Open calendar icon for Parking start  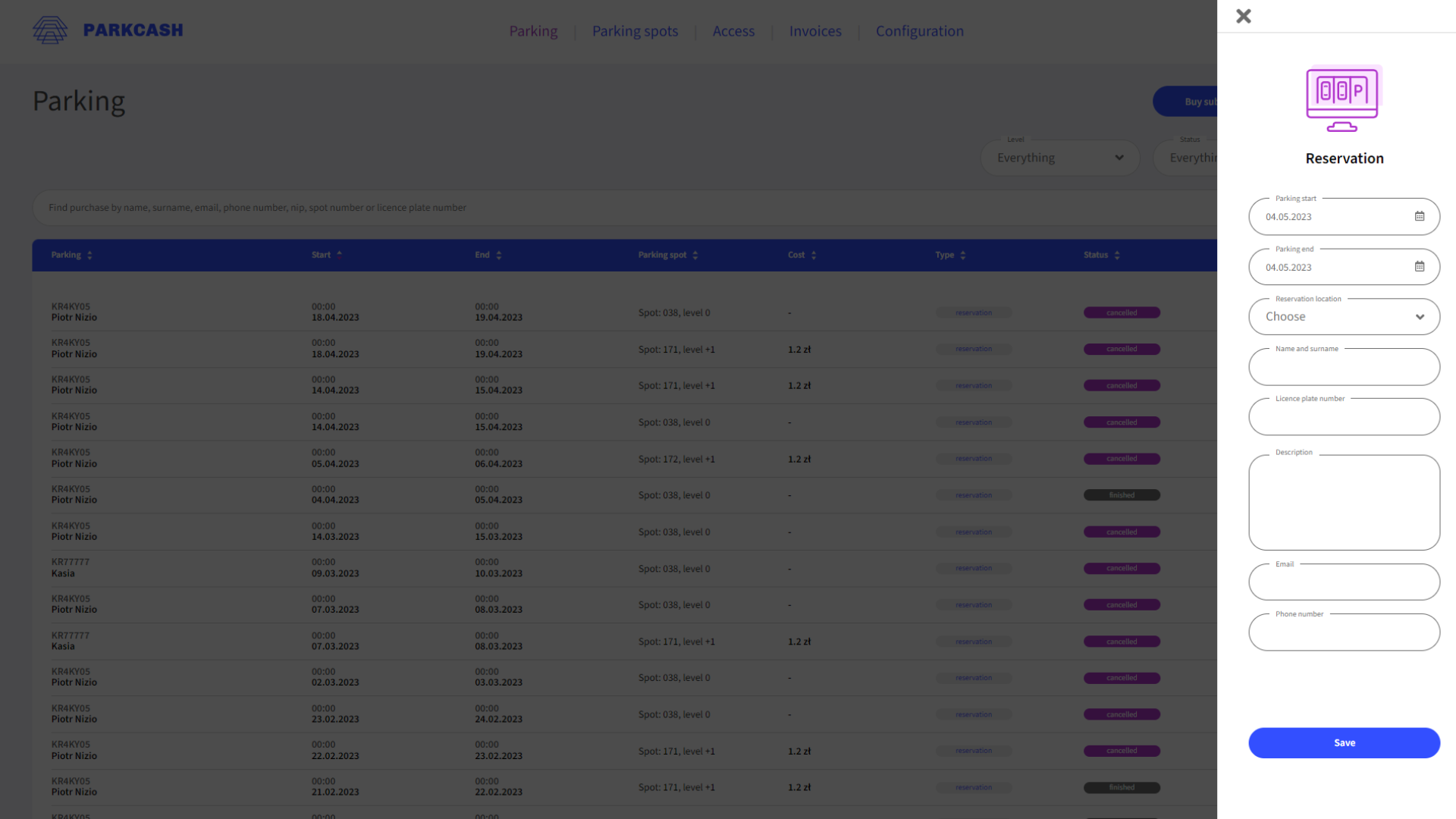coord(1419,216)
